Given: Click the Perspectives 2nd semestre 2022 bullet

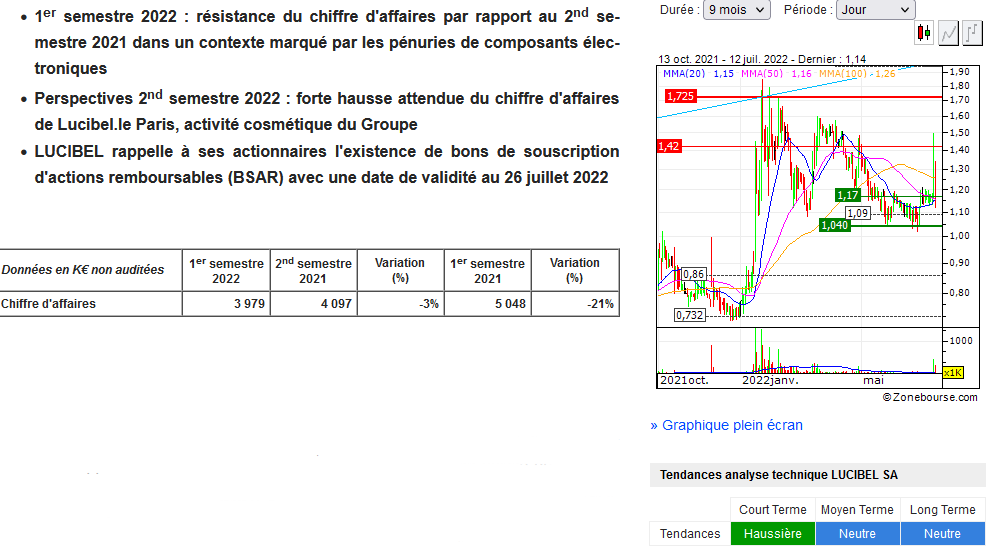Looking at the screenshot, I should [x=327, y=111].
